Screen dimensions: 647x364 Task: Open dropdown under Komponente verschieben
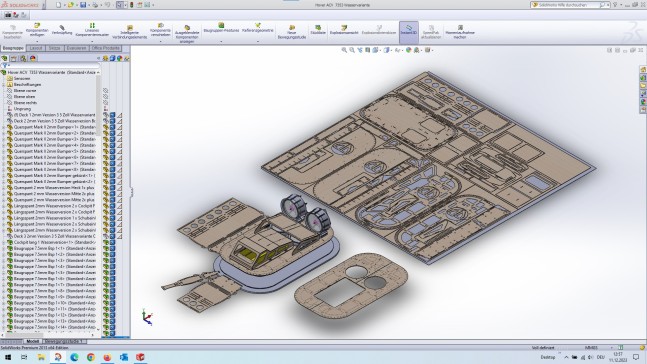point(160,41)
